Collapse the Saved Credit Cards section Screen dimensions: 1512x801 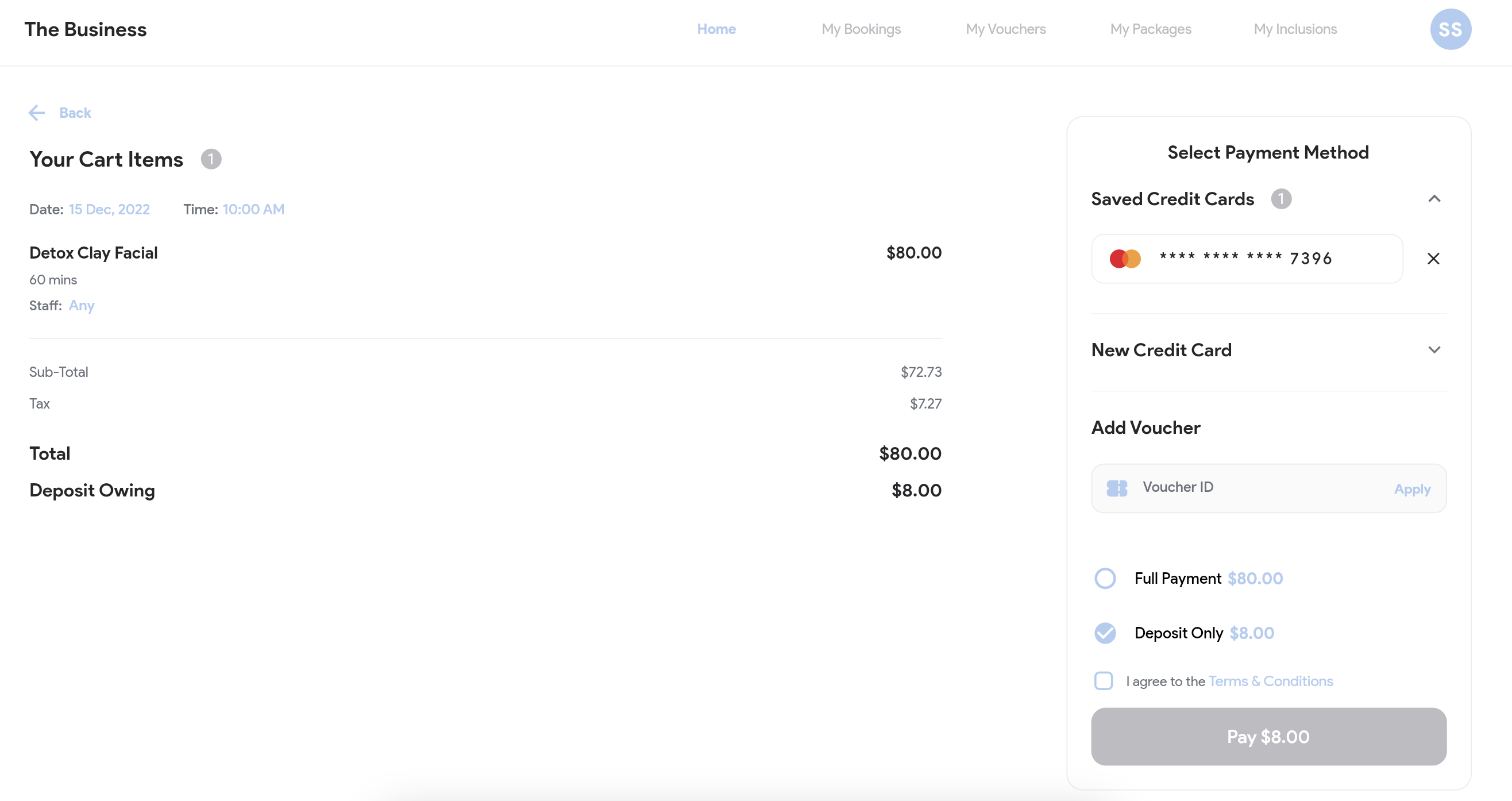1434,199
